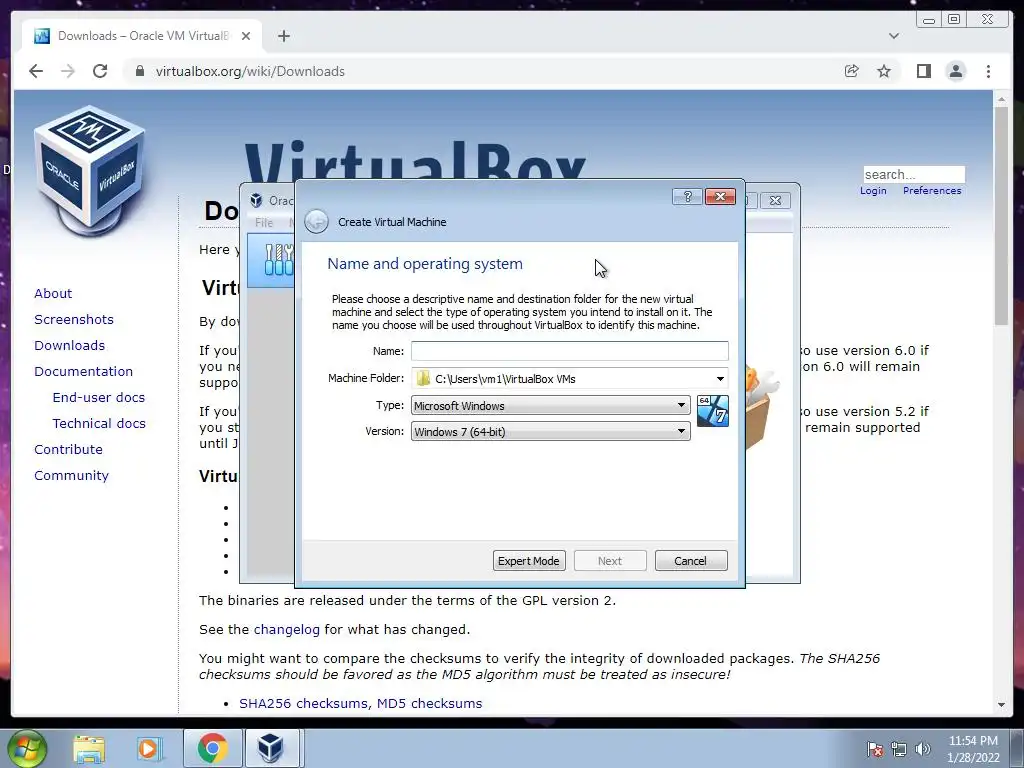Click the Next button in wizard
The image size is (1024, 768).
click(x=610, y=561)
